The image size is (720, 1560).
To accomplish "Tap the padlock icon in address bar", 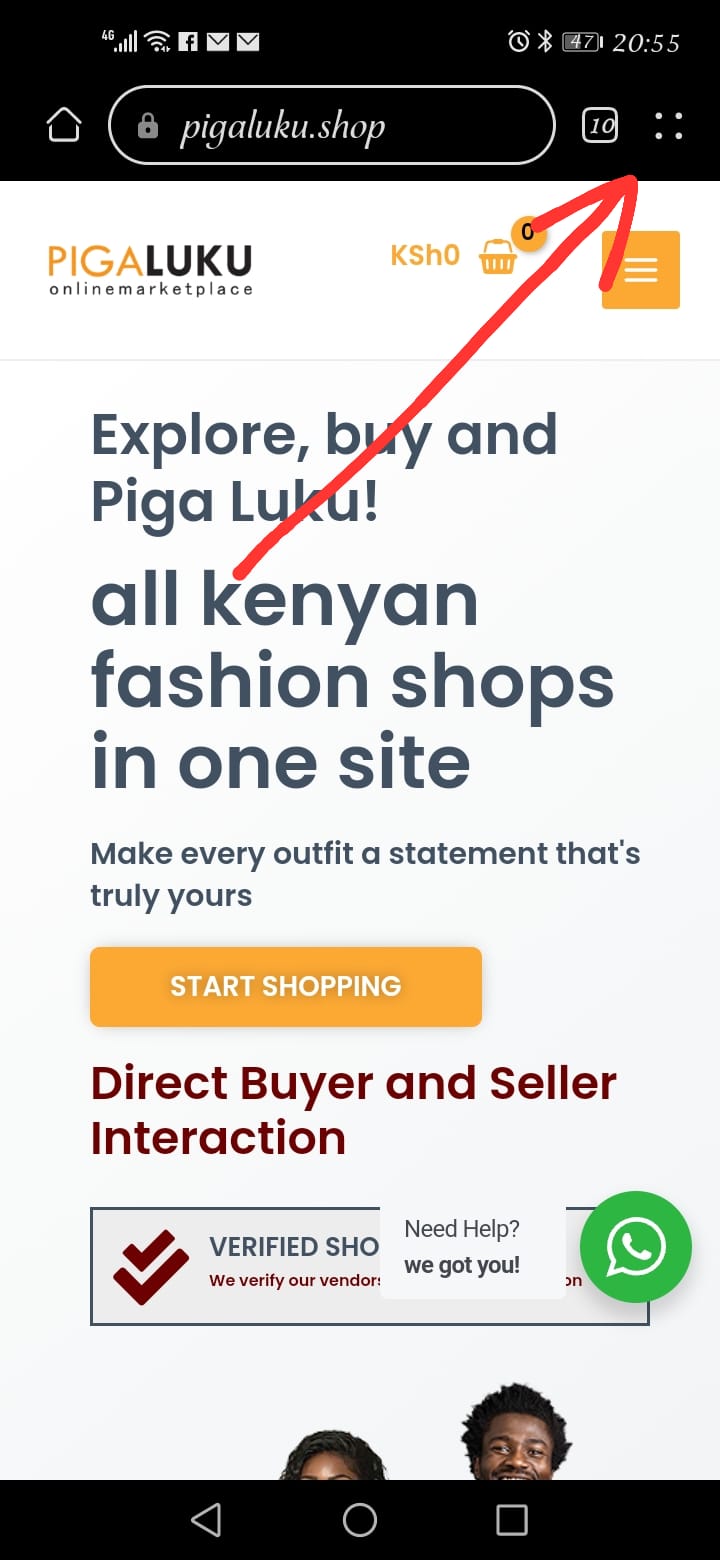I will (148, 127).
